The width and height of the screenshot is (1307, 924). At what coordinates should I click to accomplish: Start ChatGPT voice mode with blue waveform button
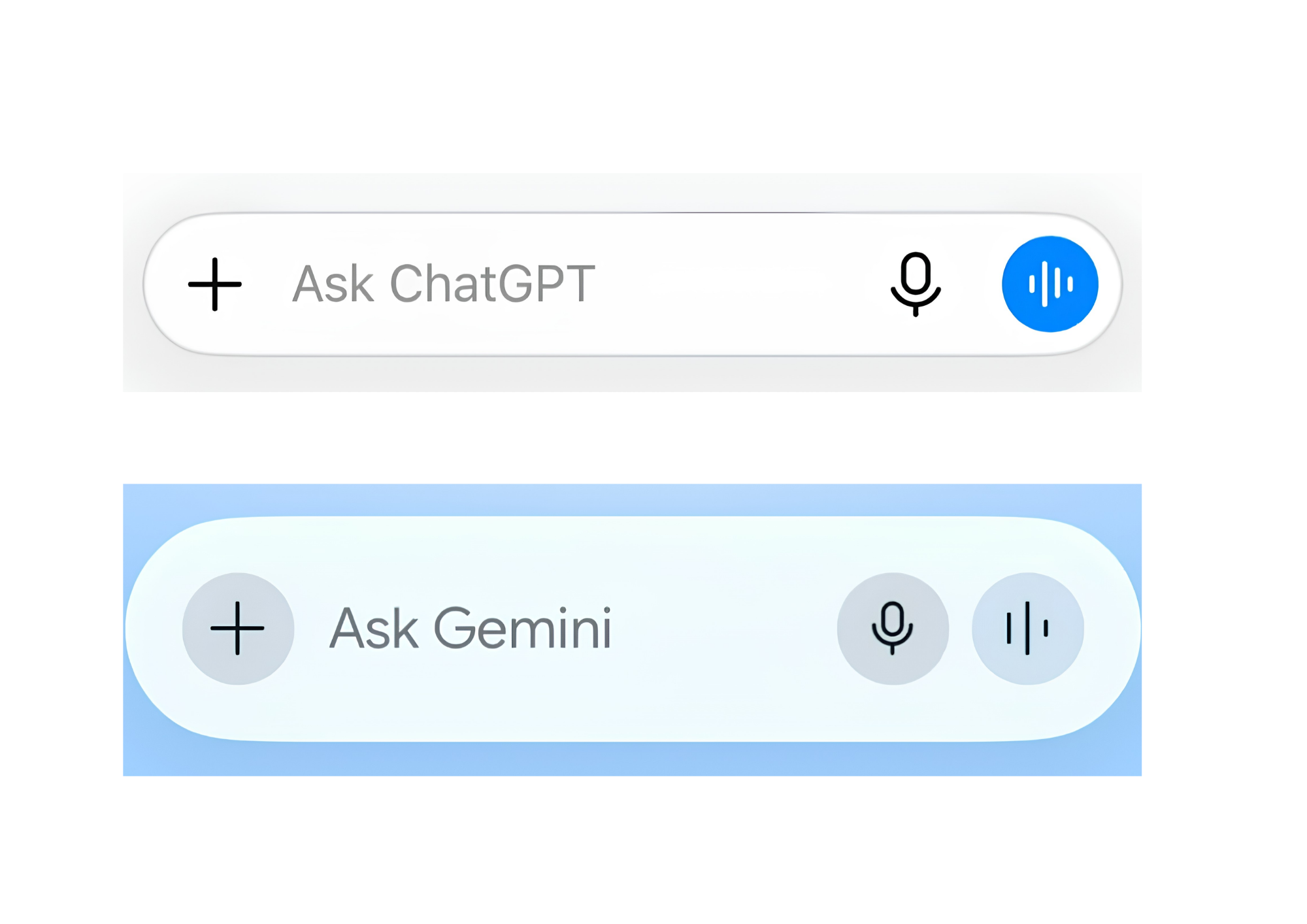[x=1050, y=284]
